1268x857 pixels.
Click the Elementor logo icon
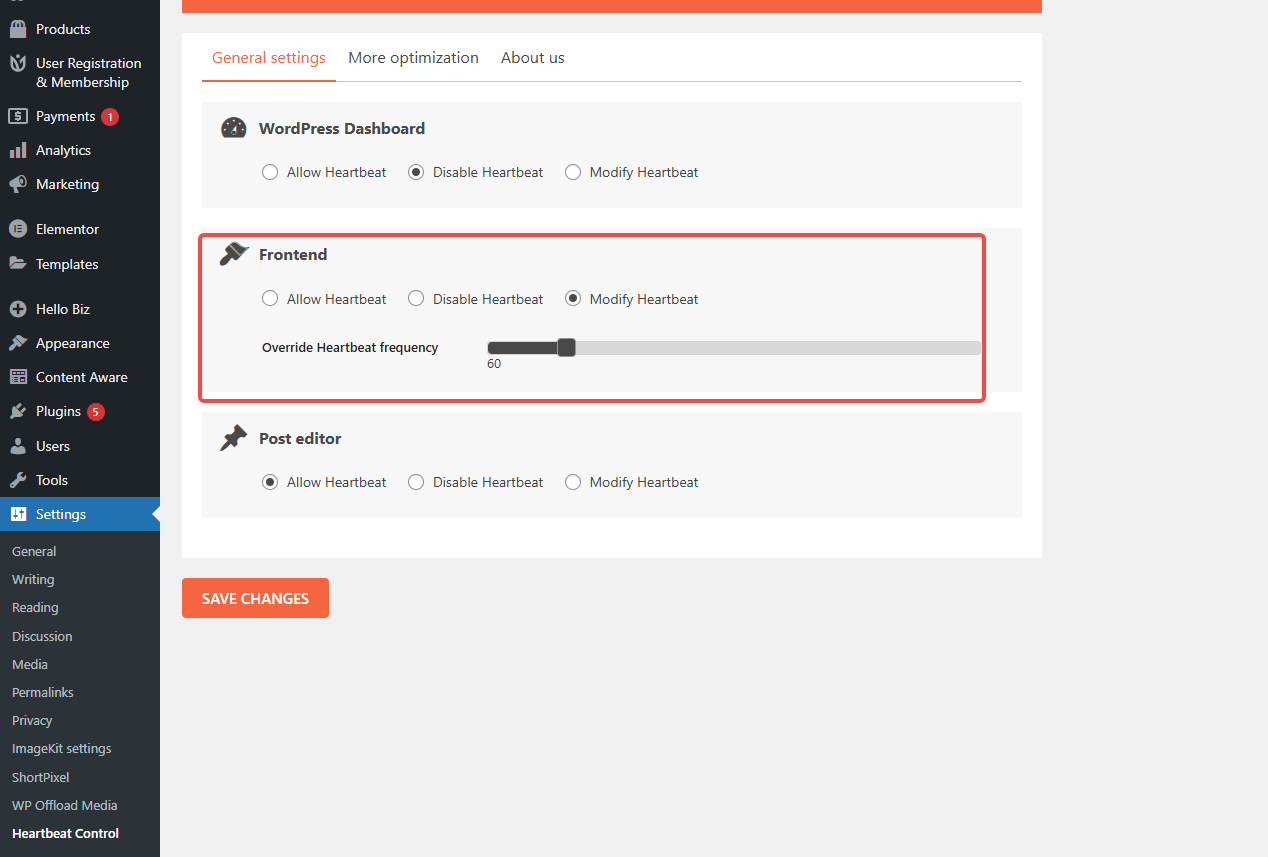(x=18, y=229)
